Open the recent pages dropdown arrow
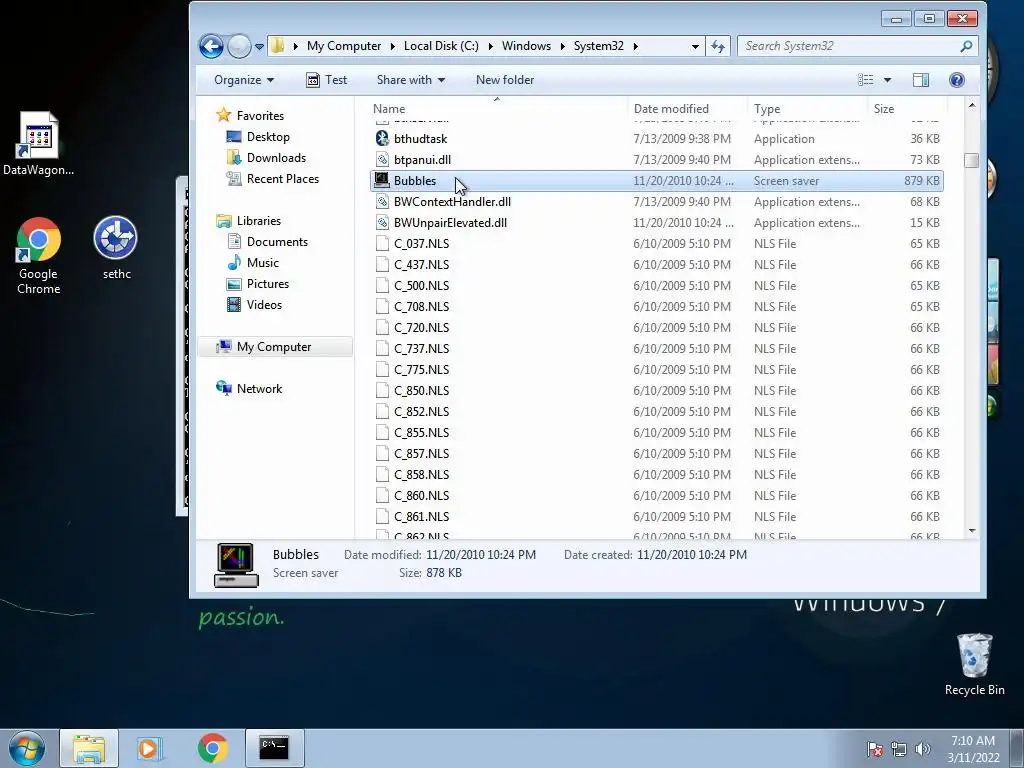Viewport: 1024px width, 768px height. coord(259,47)
